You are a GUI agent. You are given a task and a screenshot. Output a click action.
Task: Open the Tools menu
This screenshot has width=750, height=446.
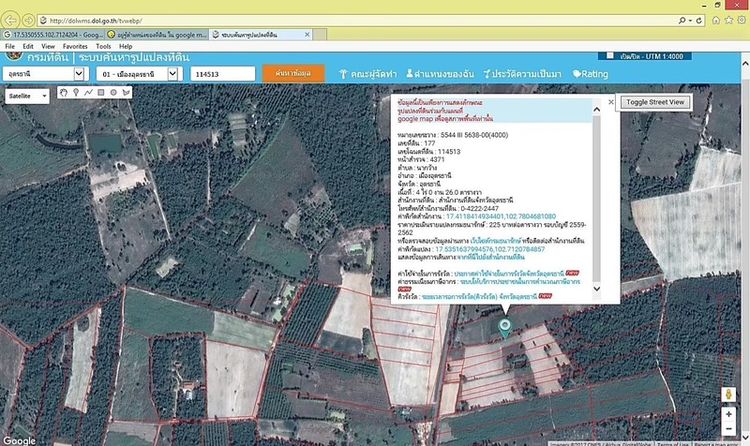pyautogui.click(x=103, y=46)
